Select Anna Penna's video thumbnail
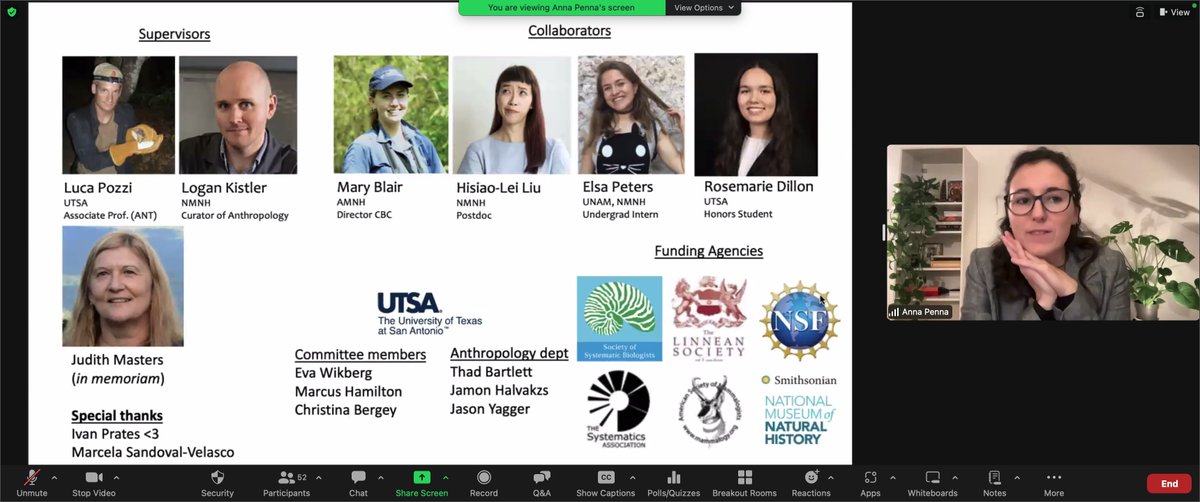The height and width of the screenshot is (502, 1200). coord(1043,233)
